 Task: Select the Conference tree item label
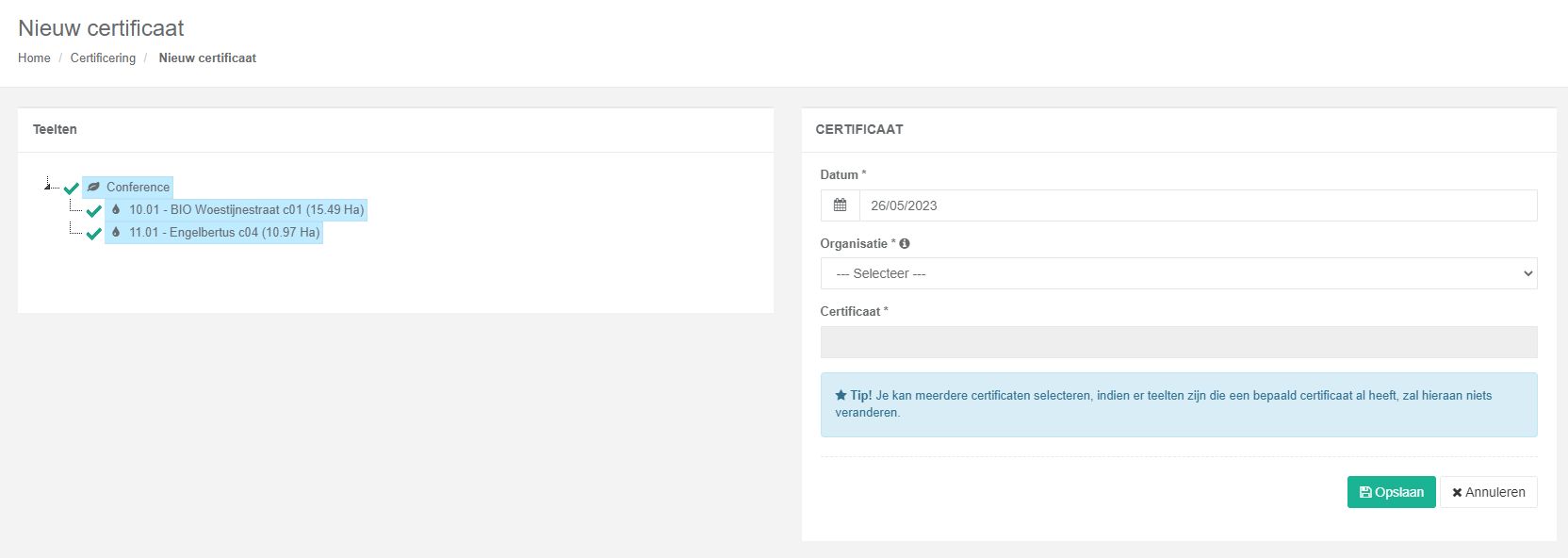tap(138, 187)
